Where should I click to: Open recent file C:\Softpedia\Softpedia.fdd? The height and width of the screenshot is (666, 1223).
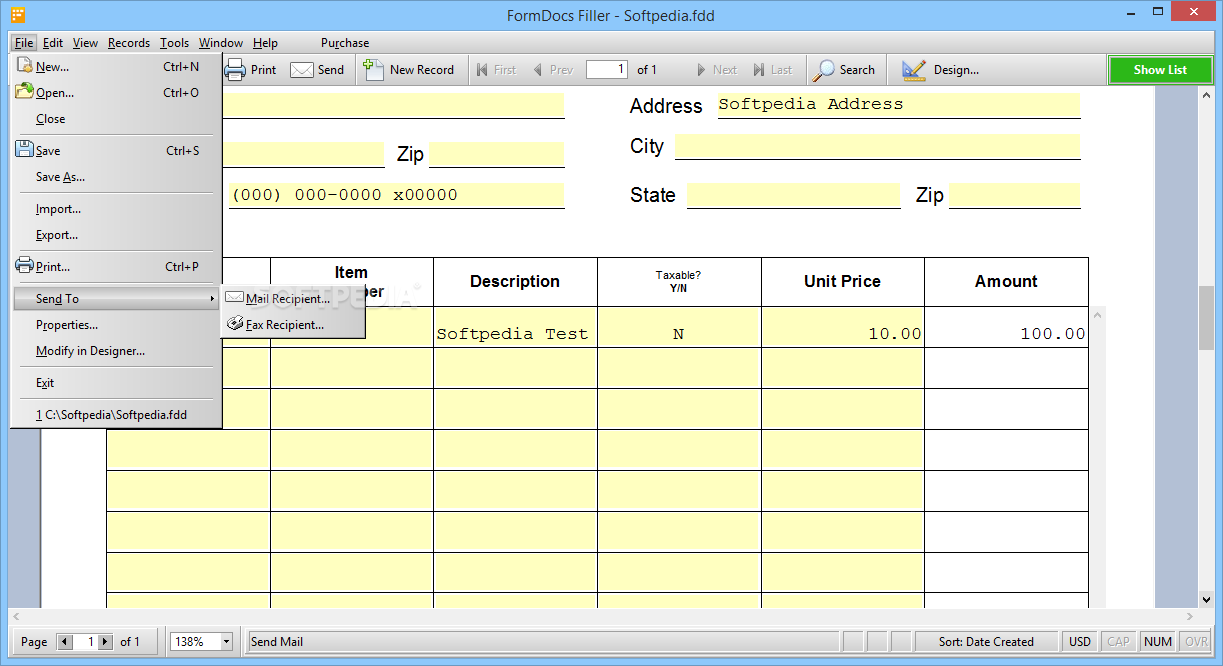click(116, 415)
